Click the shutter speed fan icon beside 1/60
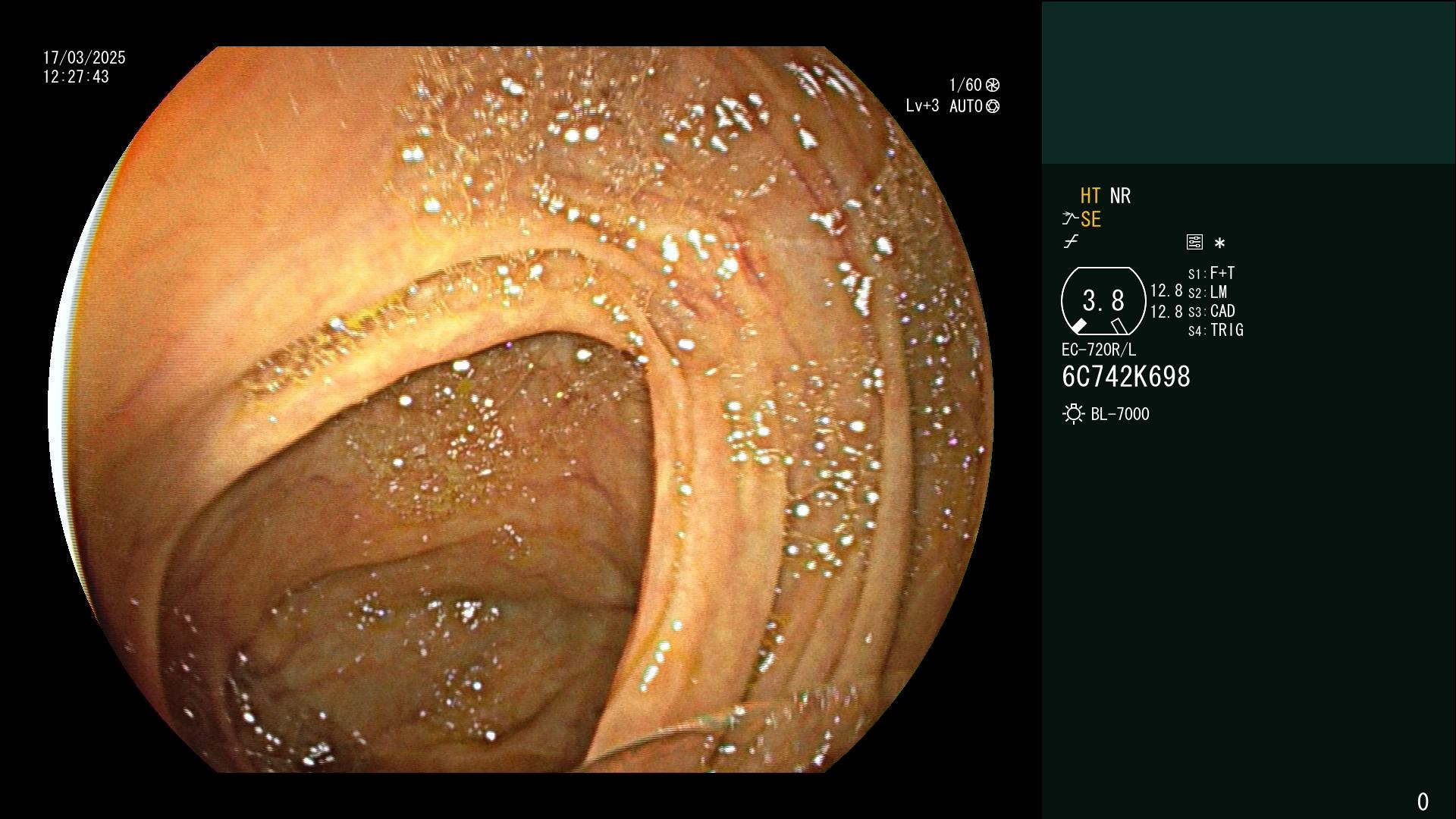Screen dimensions: 1456x819 tap(993, 85)
